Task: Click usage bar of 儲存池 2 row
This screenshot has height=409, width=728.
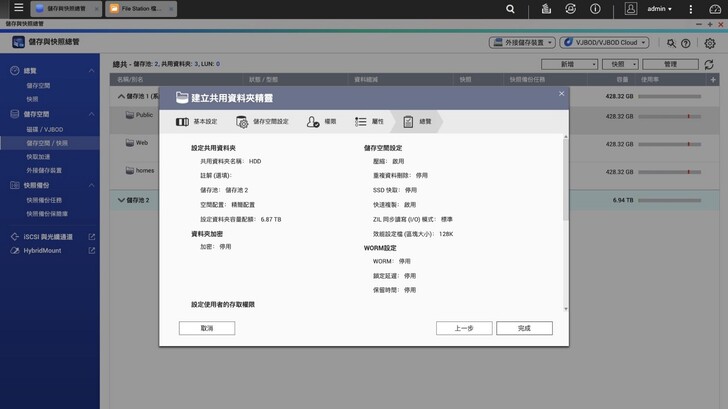Action: point(670,201)
